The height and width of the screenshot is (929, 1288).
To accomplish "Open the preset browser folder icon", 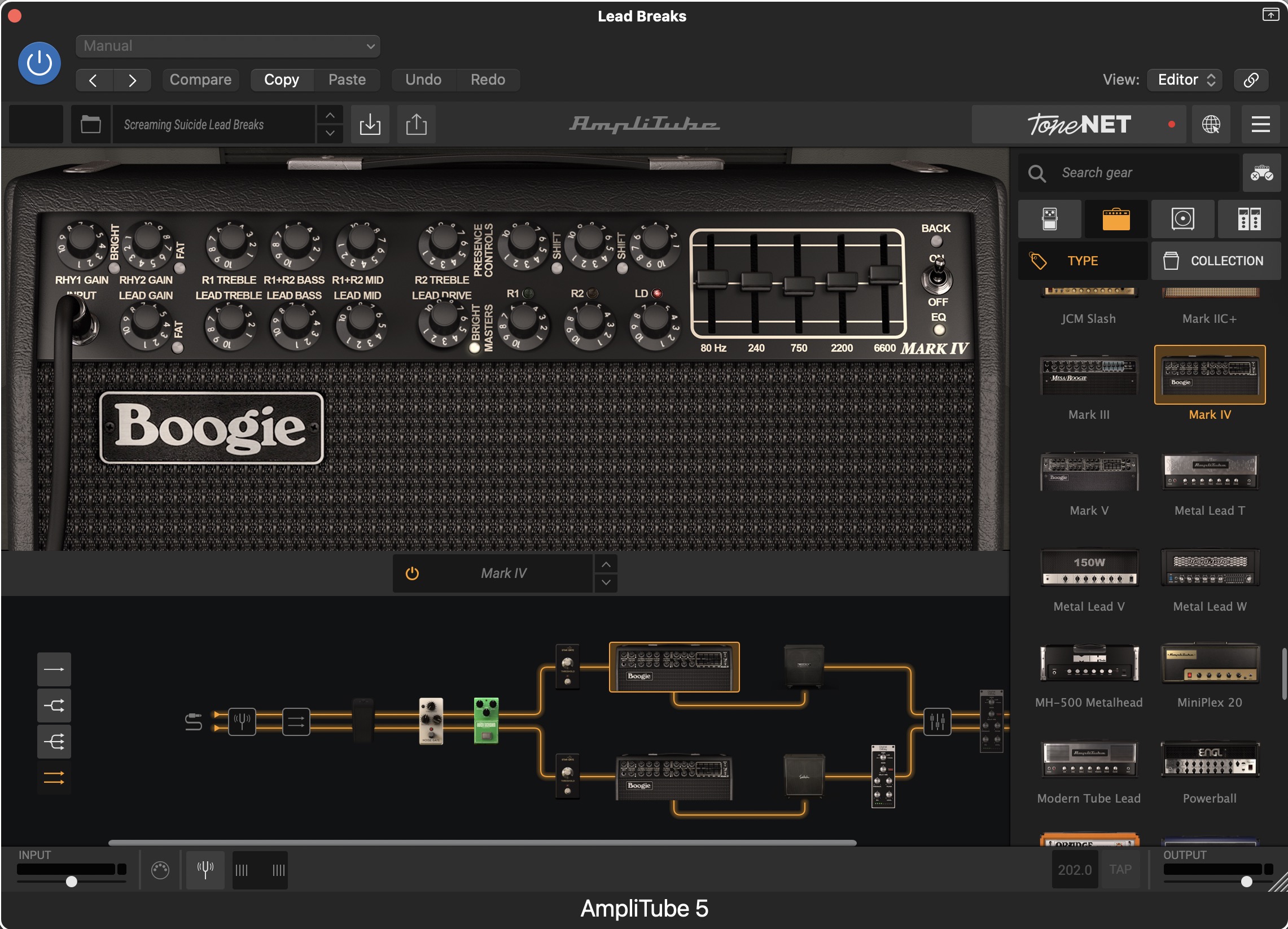I will 90,124.
